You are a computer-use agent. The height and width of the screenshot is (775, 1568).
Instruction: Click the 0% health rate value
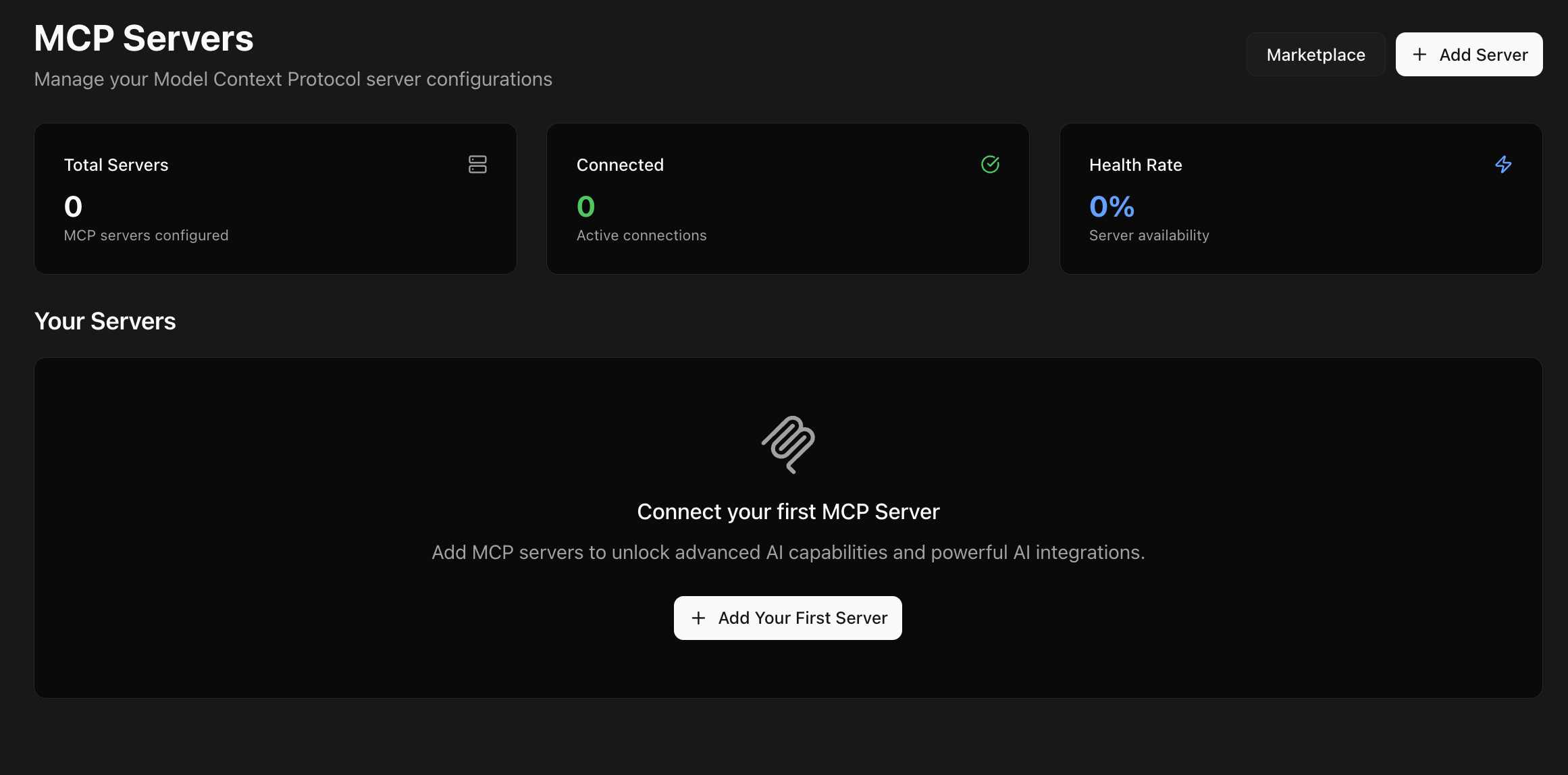coord(1112,207)
